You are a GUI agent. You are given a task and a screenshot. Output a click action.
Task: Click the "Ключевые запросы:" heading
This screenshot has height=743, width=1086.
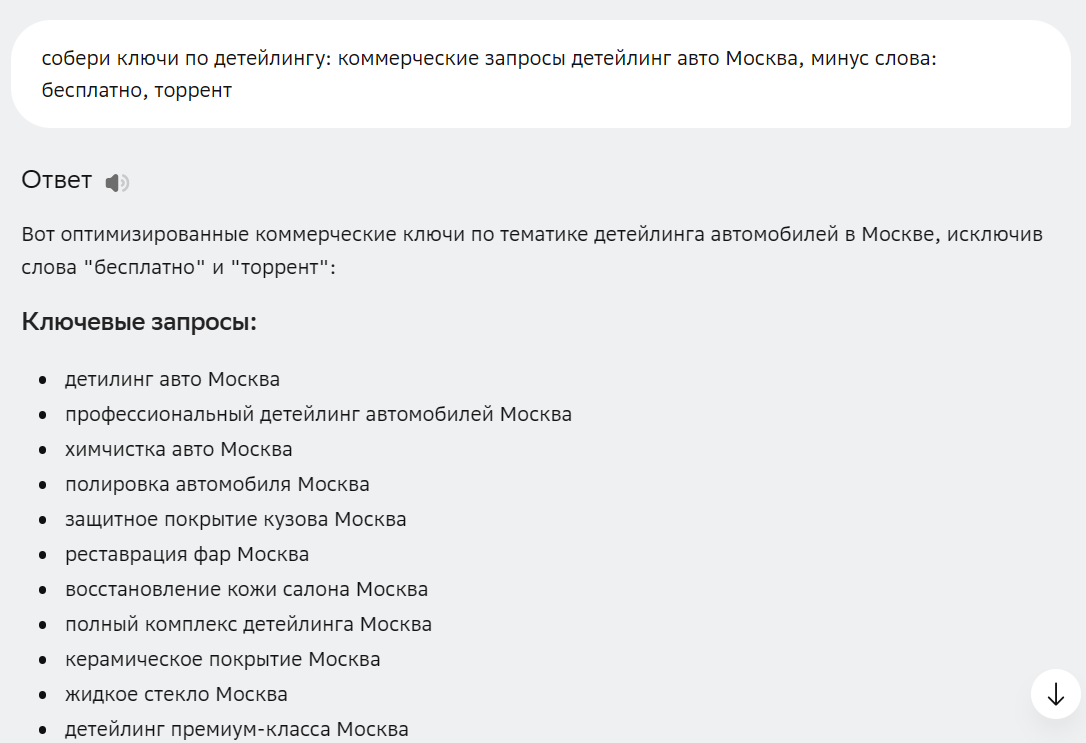tap(139, 322)
